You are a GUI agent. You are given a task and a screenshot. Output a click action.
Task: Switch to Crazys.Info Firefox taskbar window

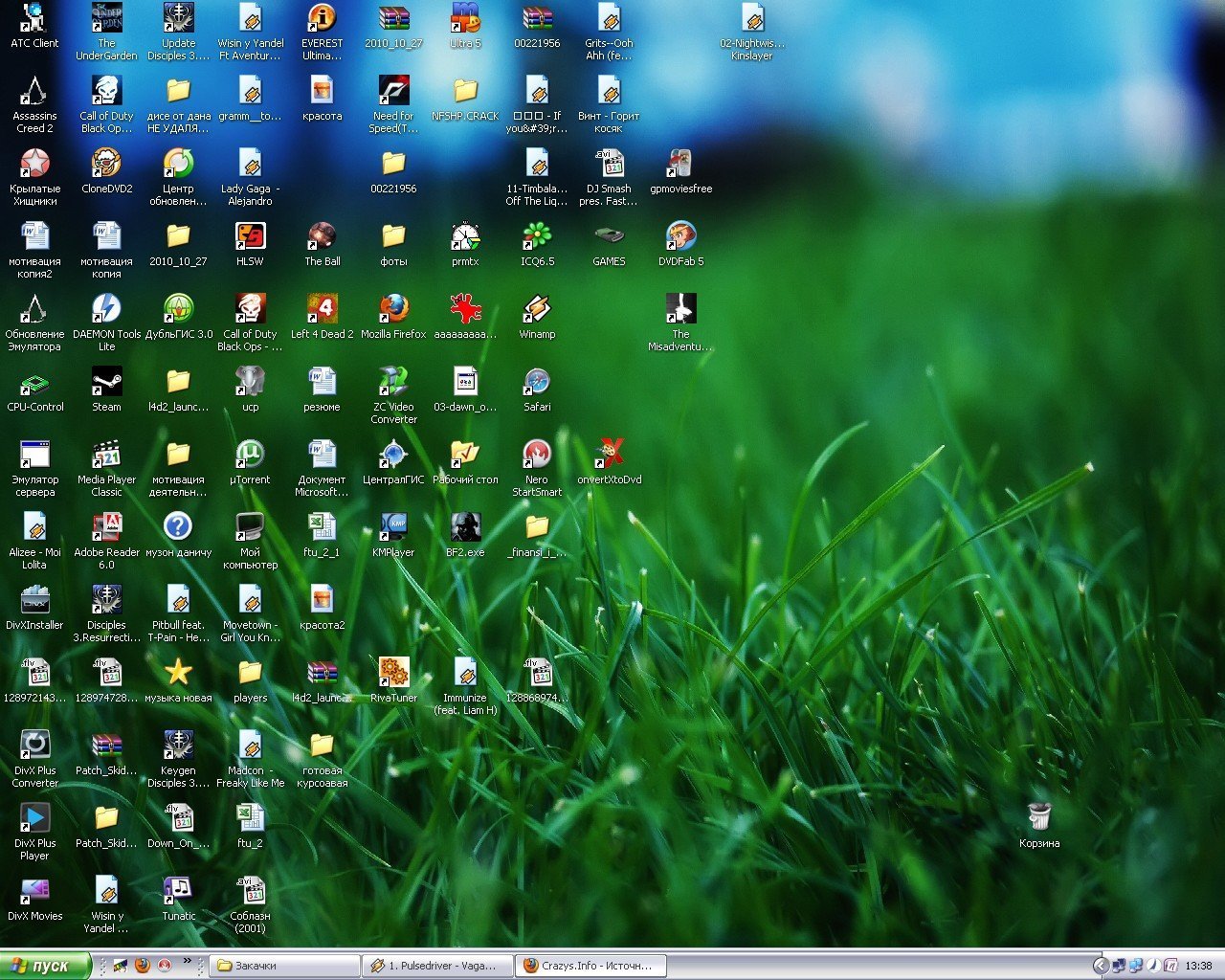coord(590,966)
